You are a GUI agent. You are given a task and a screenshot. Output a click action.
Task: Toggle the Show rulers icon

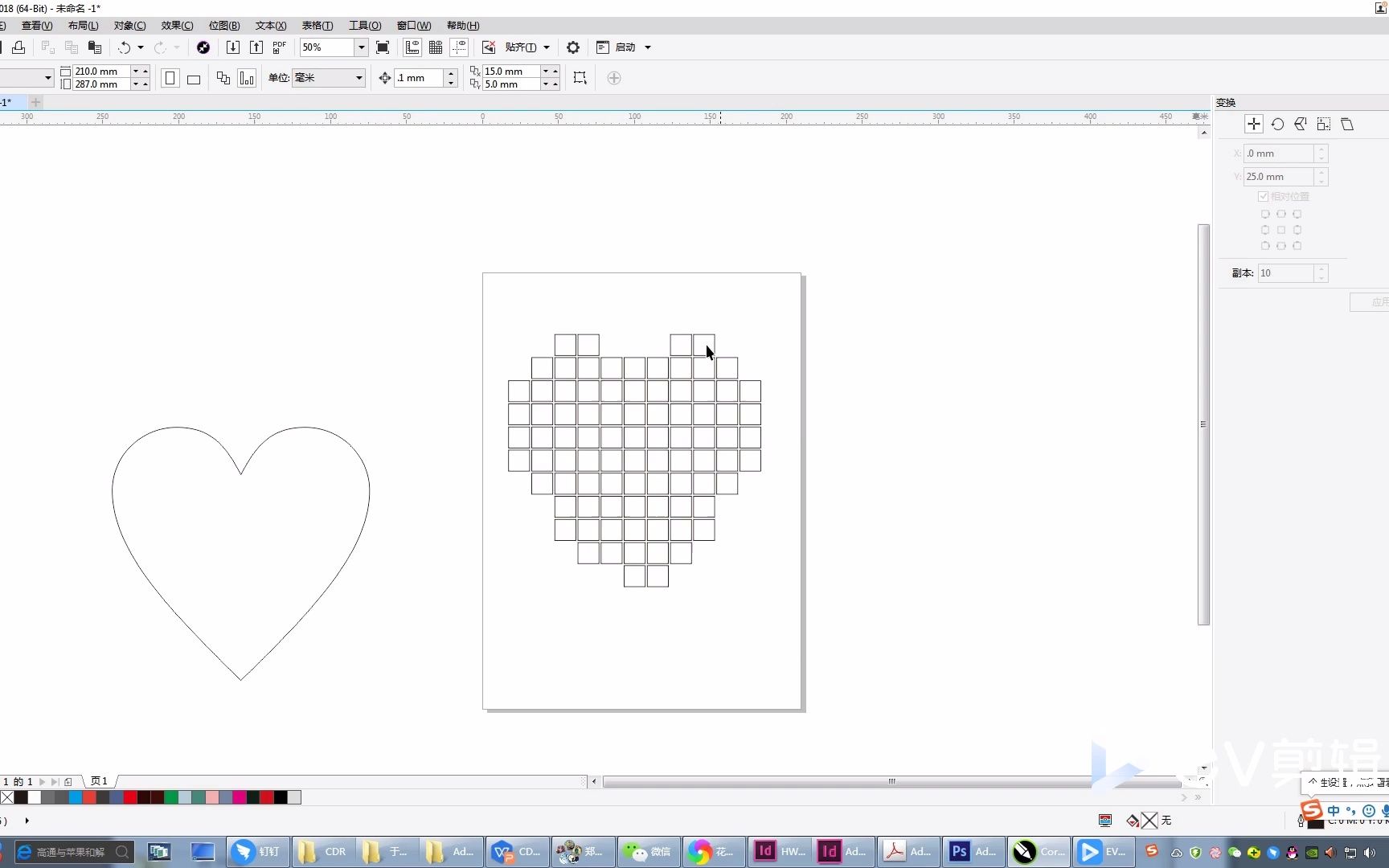tap(412, 47)
